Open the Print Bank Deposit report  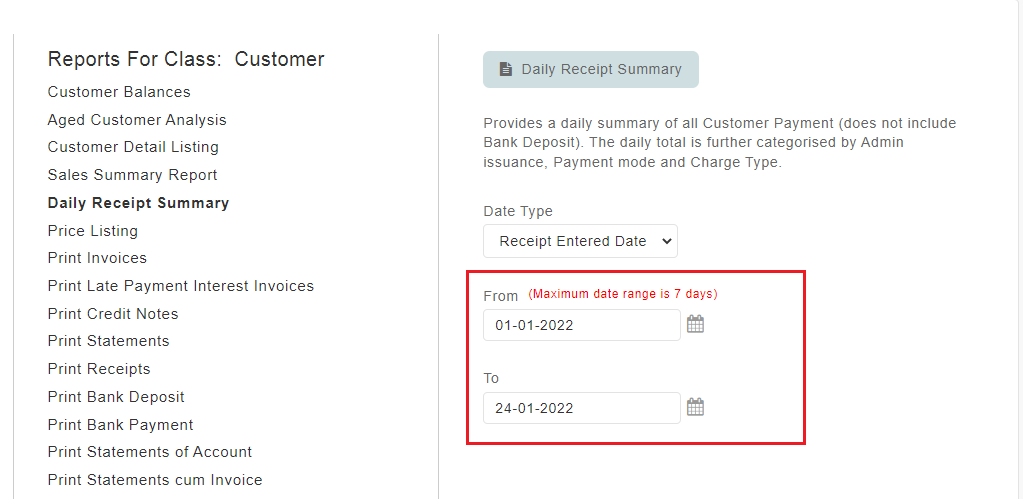[x=116, y=397]
